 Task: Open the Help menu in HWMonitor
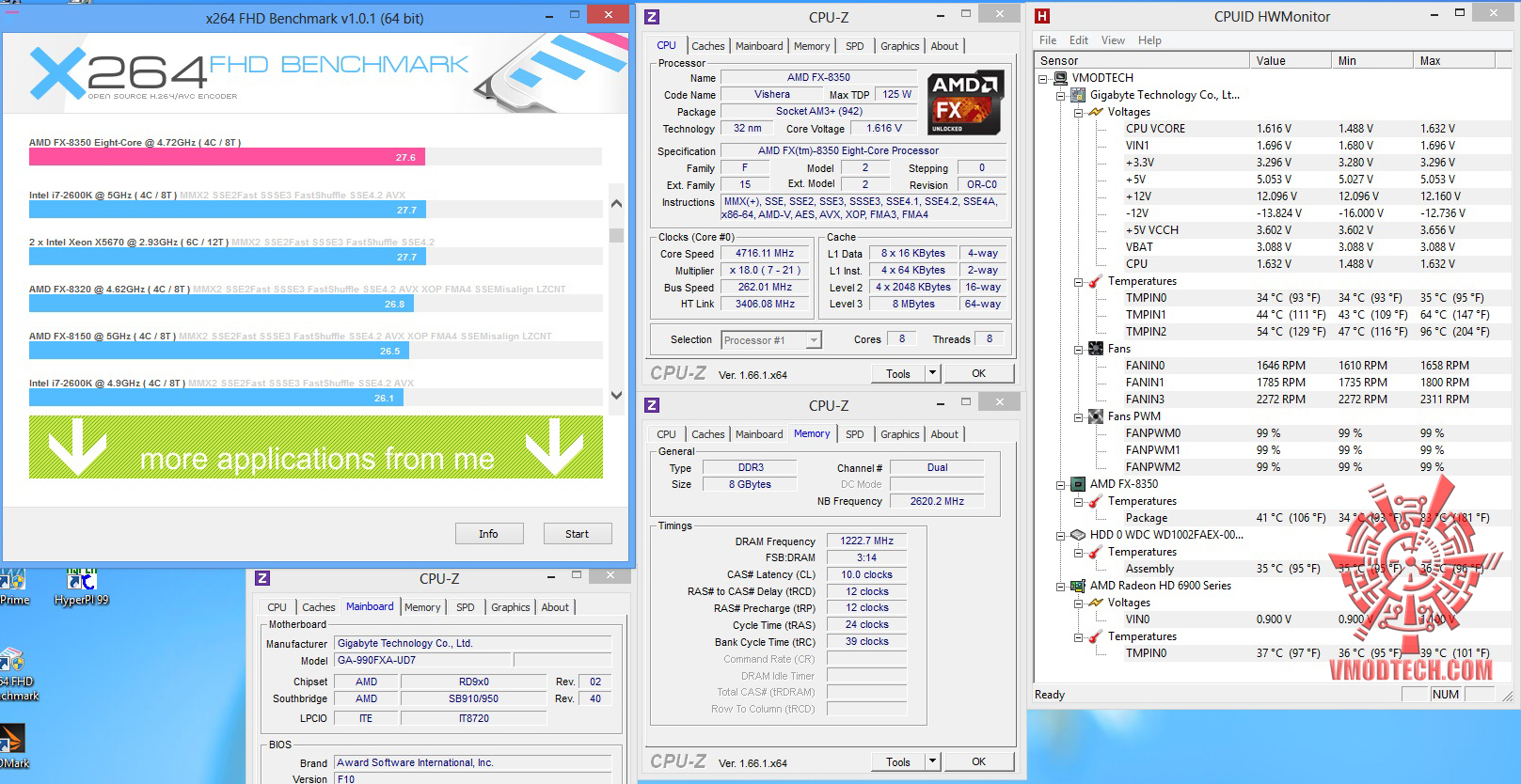[x=1149, y=40]
